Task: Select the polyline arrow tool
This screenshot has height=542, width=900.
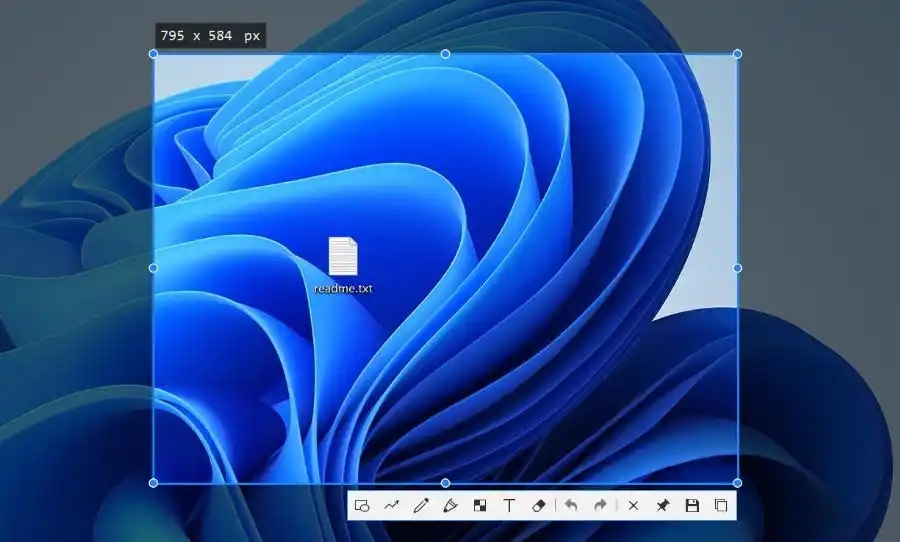Action: (391, 506)
